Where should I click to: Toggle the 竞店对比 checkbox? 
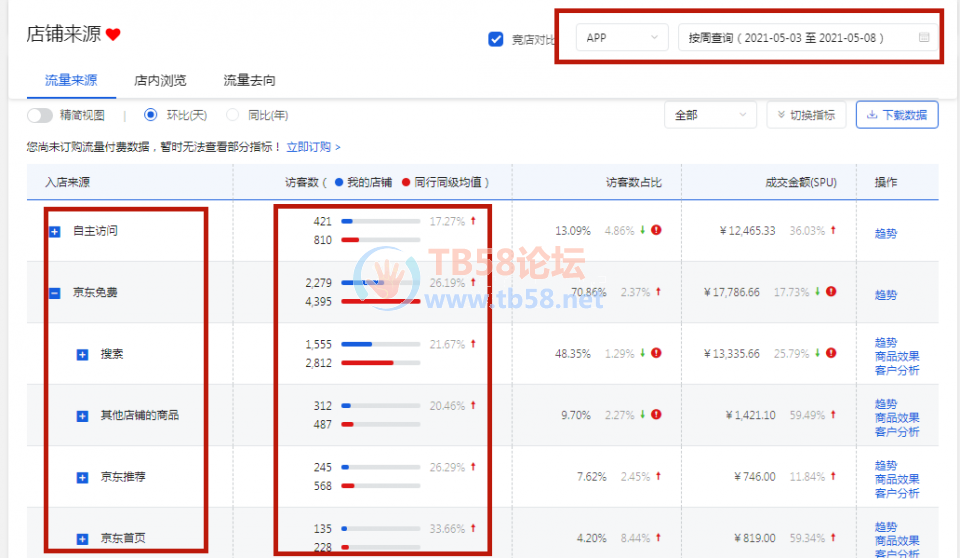(x=496, y=39)
